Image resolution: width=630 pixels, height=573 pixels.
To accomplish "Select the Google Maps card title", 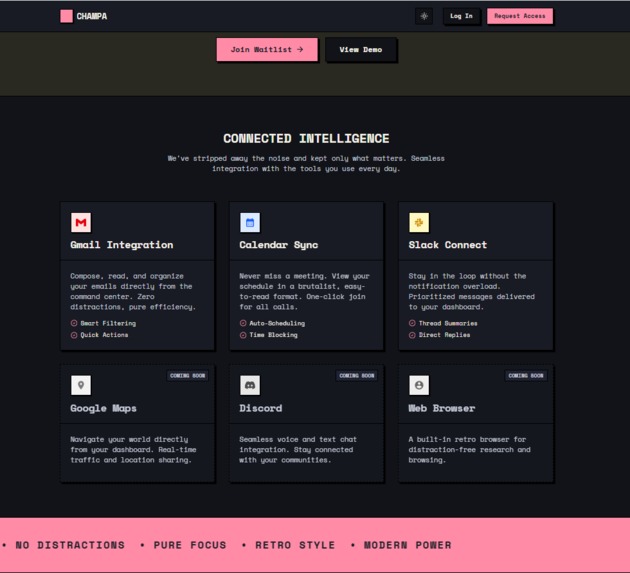I will [103, 408].
